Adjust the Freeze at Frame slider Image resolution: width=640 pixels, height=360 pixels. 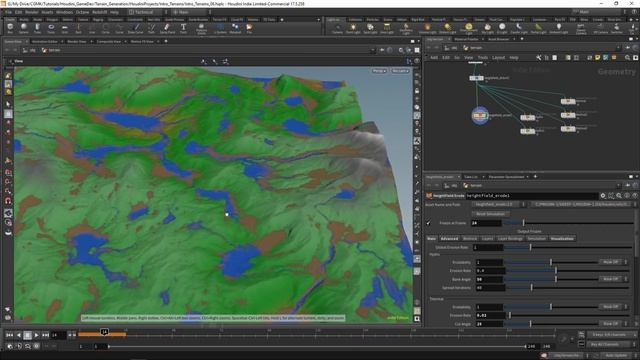[x=568, y=223]
